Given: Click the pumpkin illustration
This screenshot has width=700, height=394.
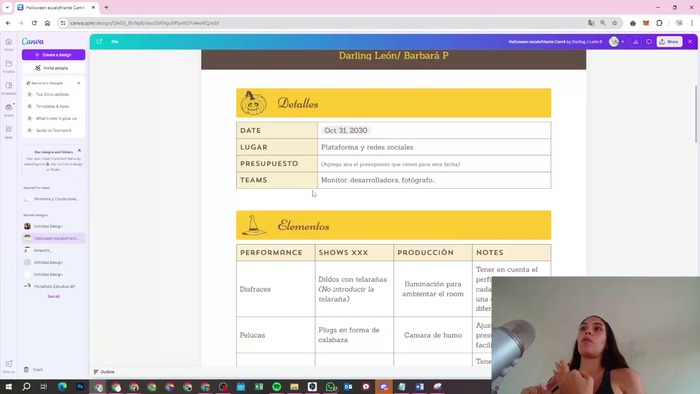Looking at the screenshot, I should (x=254, y=103).
